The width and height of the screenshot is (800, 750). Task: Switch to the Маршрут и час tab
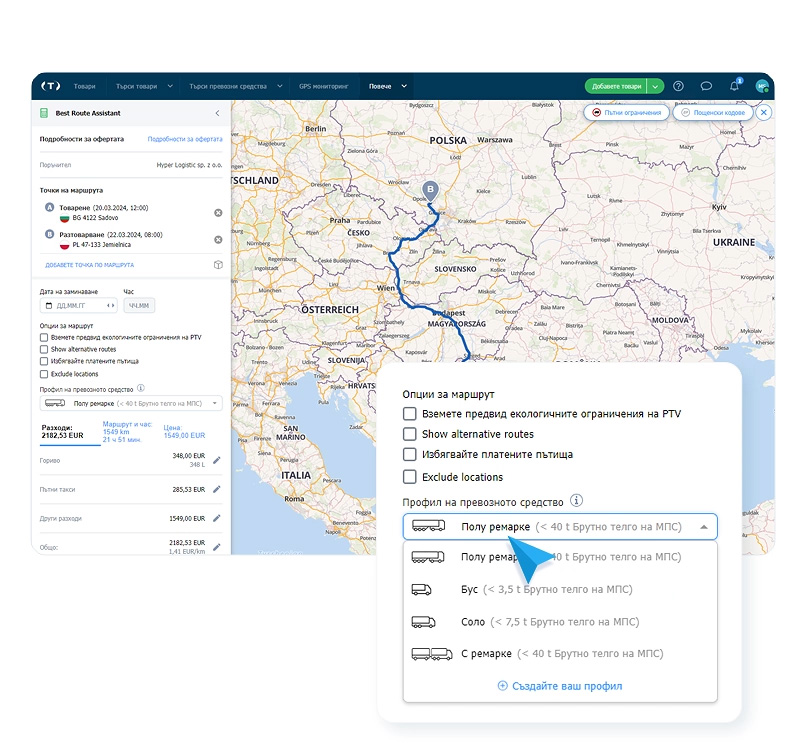click(128, 432)
